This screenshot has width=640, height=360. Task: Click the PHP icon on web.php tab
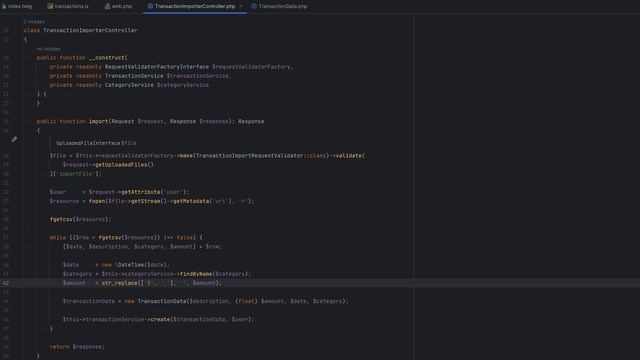(x=107, y=6)
